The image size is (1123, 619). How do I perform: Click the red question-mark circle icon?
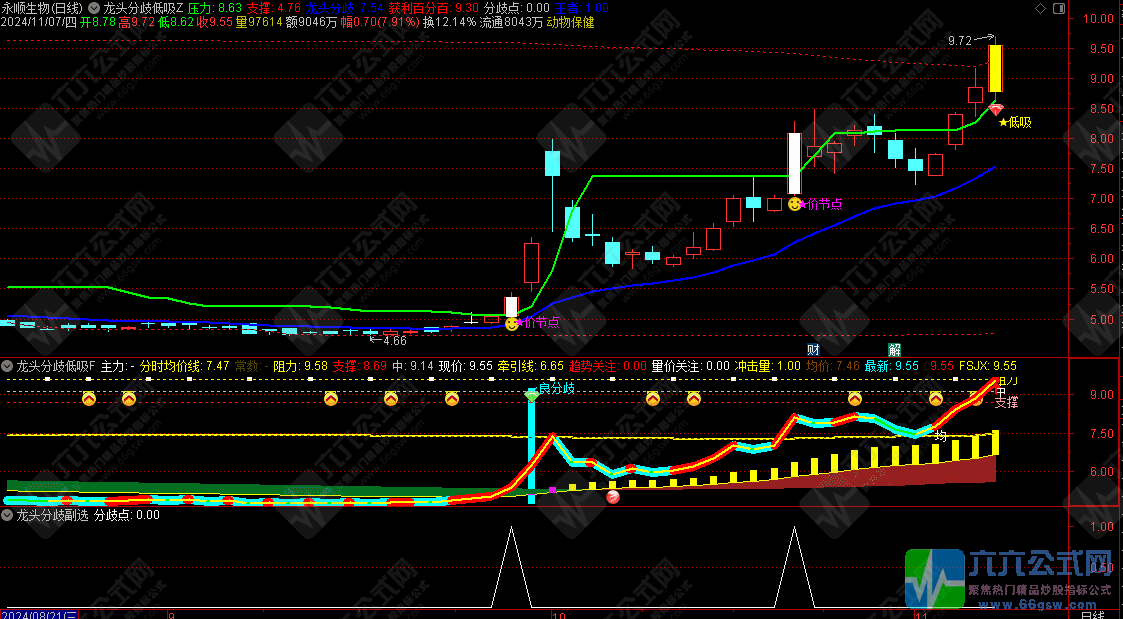[613, 497]
